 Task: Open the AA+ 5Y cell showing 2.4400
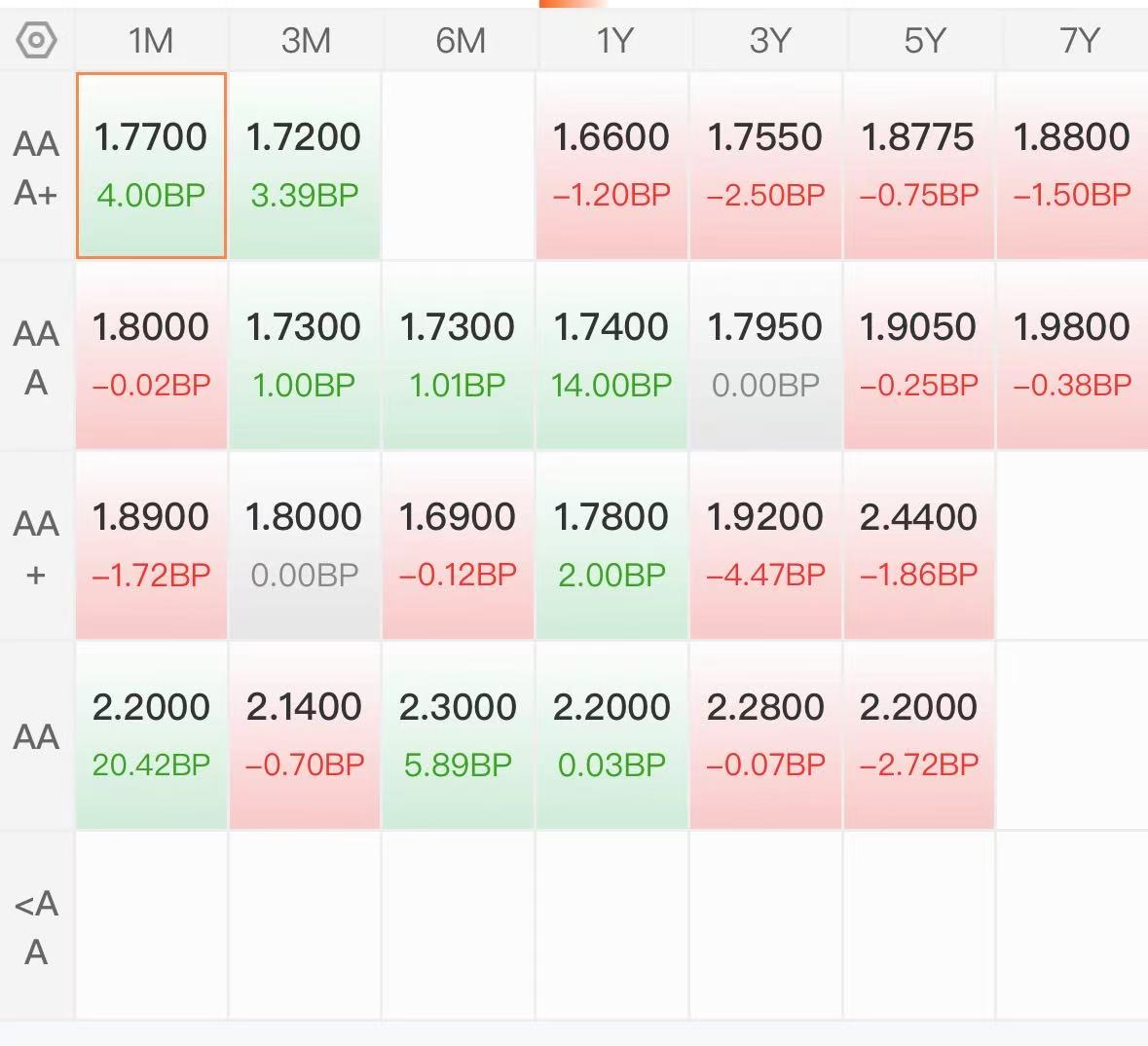pos(919,545)
